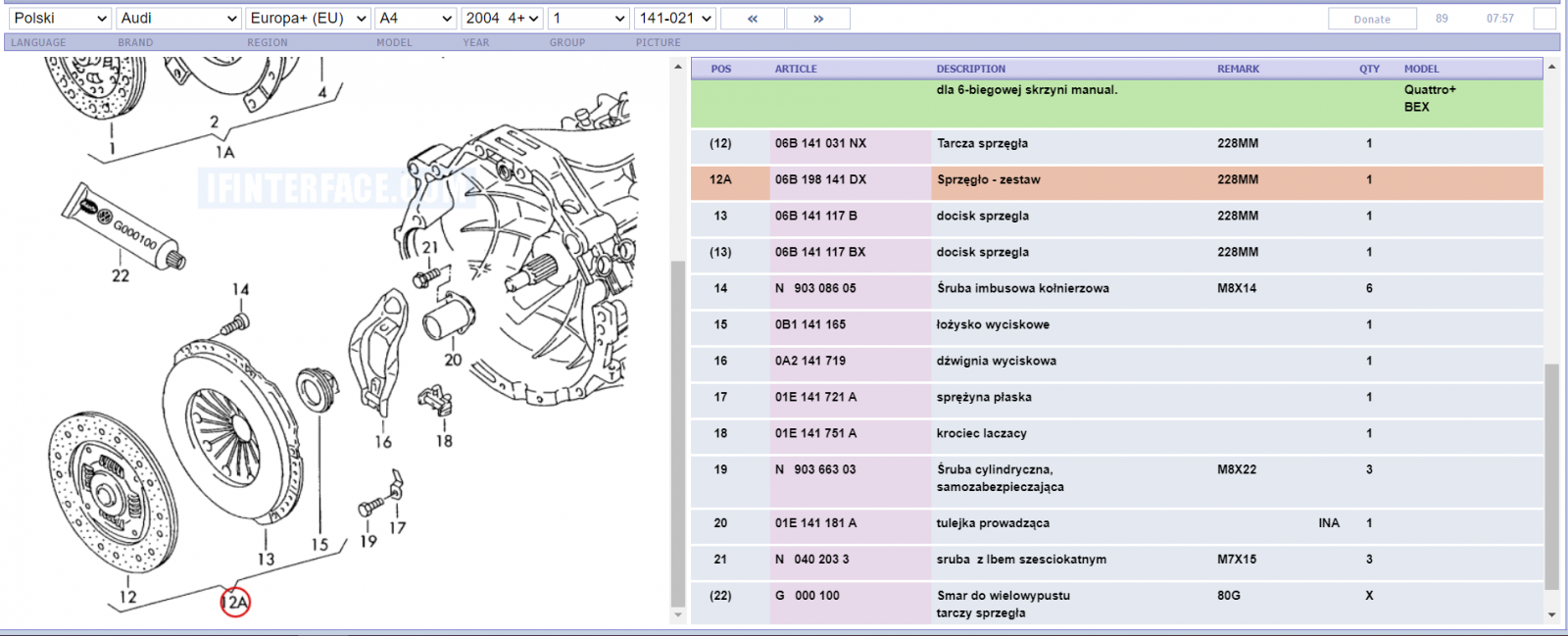Screen dimensions: 1568x636
Task: Click the blank square box beside the clock
Action: [1544, 19]
